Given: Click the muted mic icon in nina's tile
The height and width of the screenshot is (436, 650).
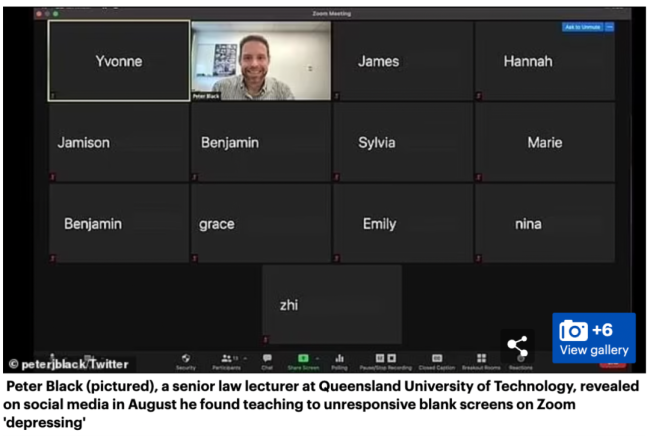Looking at the screenshot, I should [x=479, y=259].
